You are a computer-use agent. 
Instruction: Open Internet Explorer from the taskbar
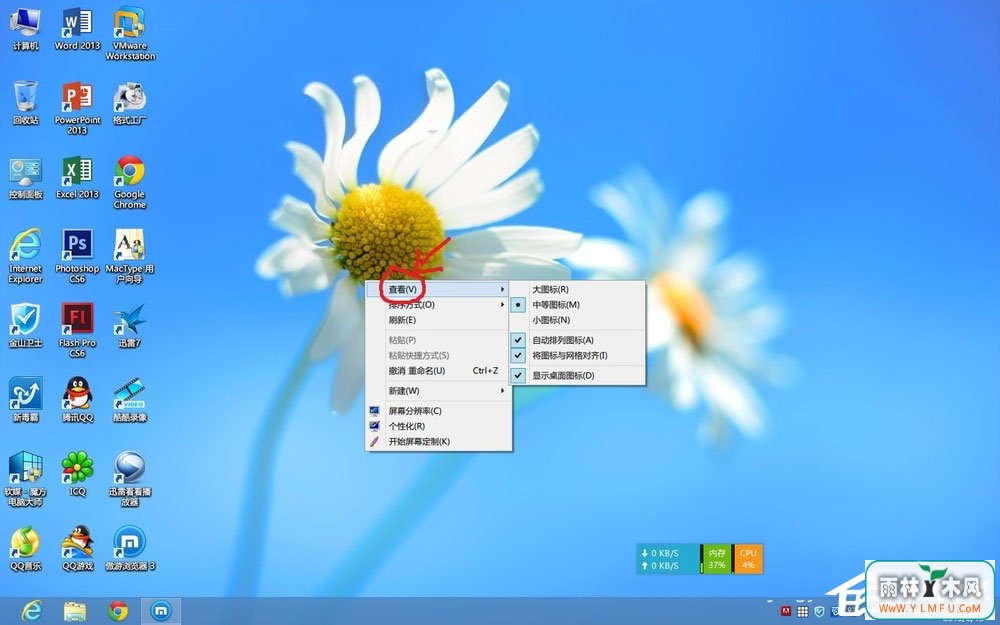point(31,611)
